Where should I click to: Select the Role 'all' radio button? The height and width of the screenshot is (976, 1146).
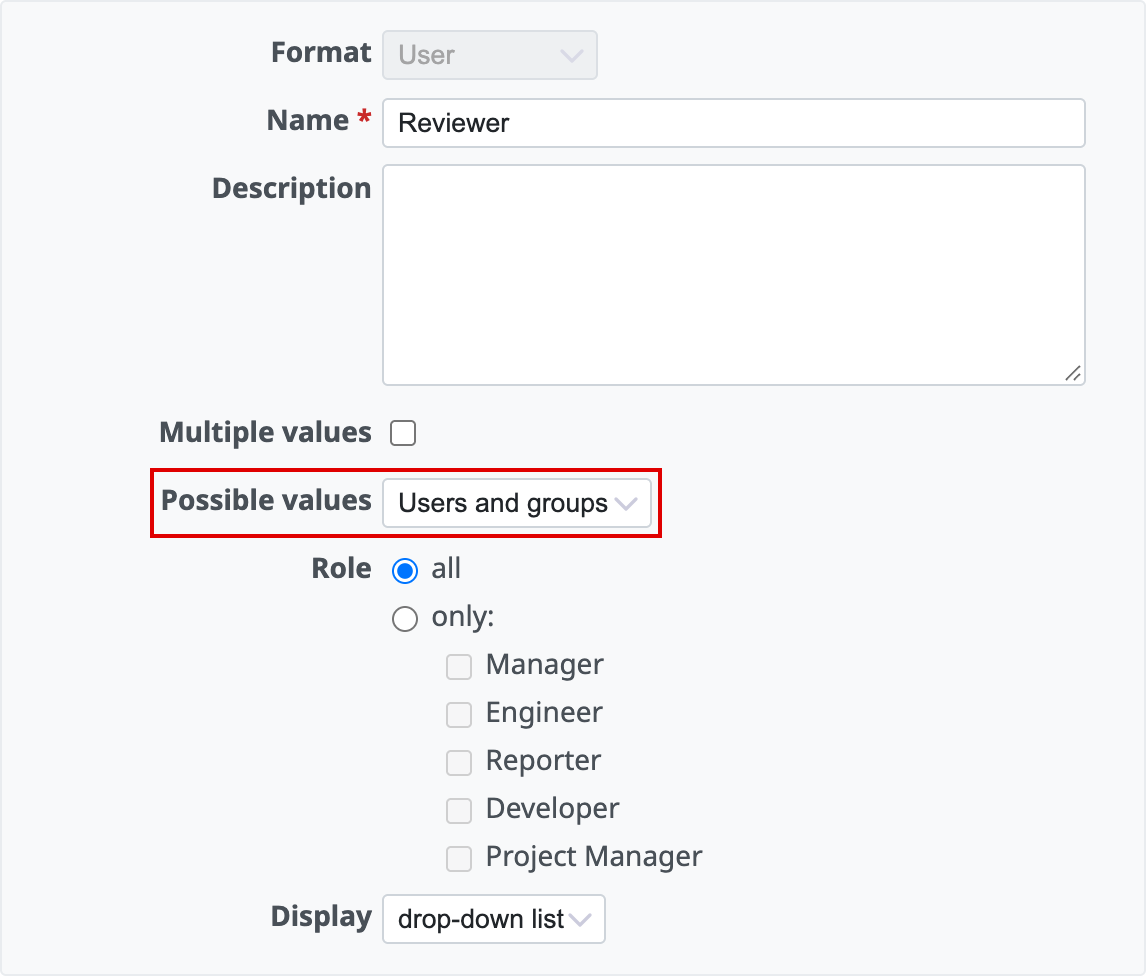click(x=405, y=570)
